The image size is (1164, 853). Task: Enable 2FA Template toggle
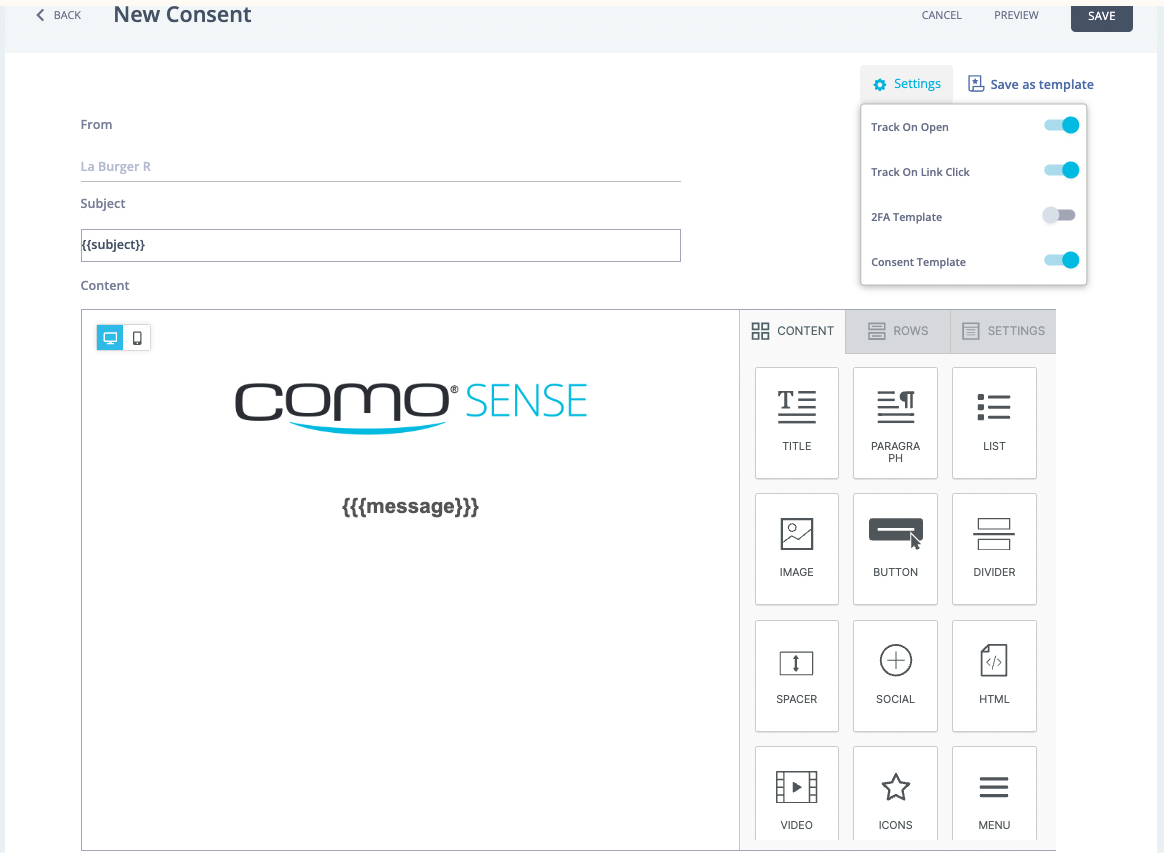(x=1059, y=215)
